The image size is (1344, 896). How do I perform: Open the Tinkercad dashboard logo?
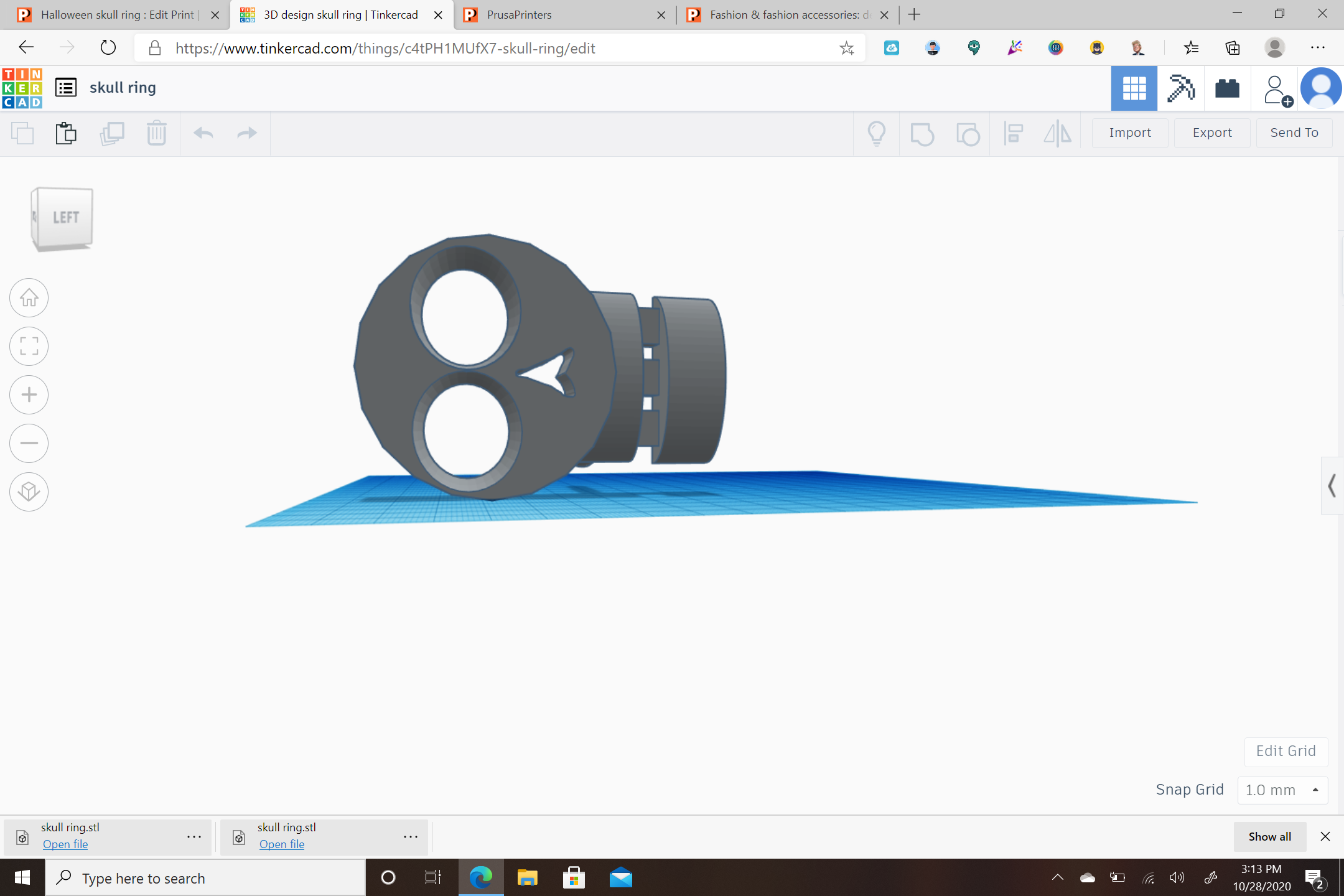click(x=22, y=88)
